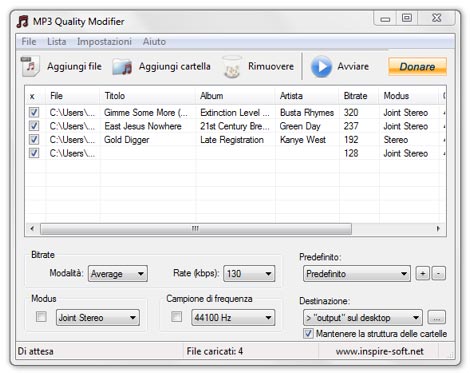The height and width of the screenshot is (373, 470).
Task: Click the Aggiungi file music note icon
Action: [30, 66]
